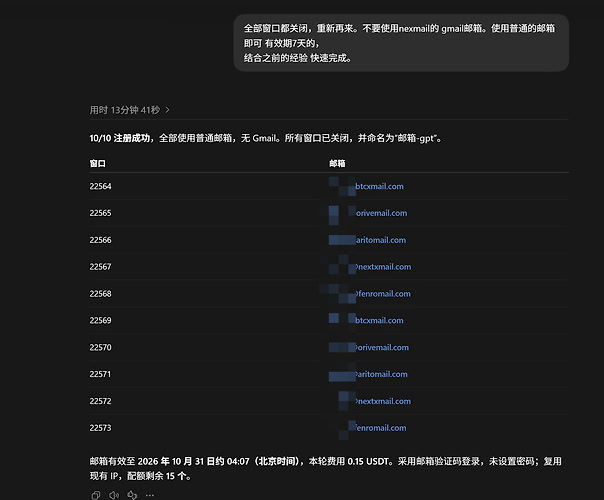Select the 邮箱 column header

337,164
